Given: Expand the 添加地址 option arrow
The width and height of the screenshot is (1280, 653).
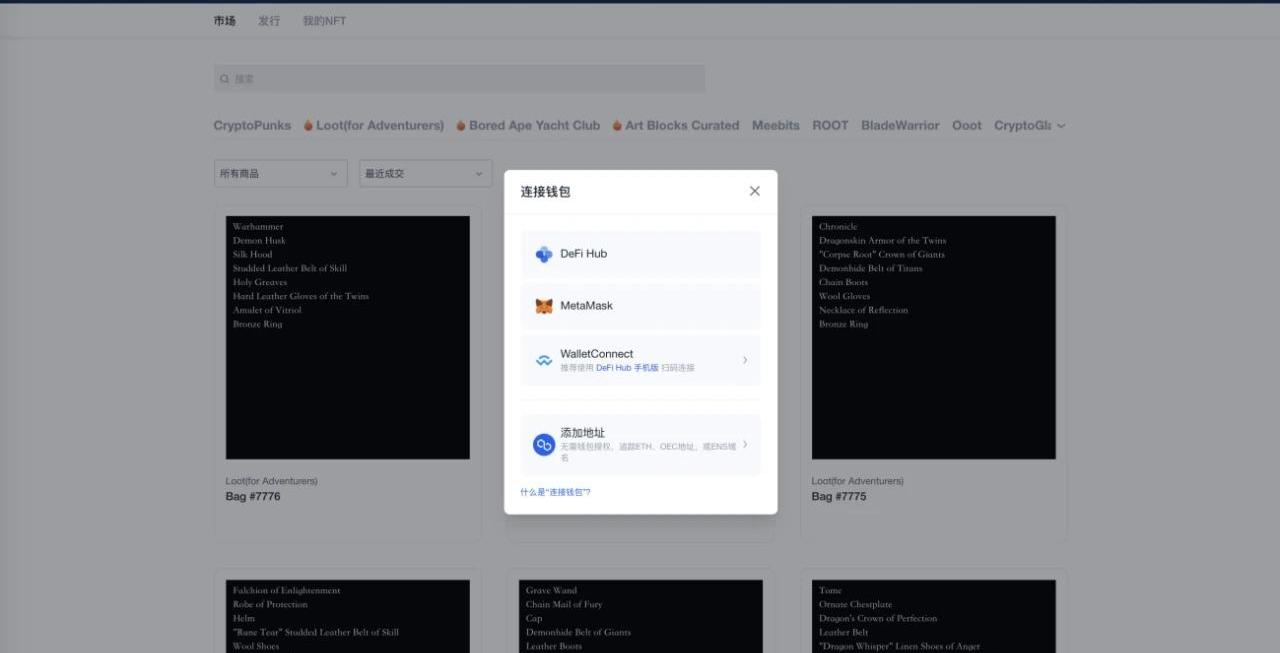Looking at the screenshot, I should [x=745, y=445].
